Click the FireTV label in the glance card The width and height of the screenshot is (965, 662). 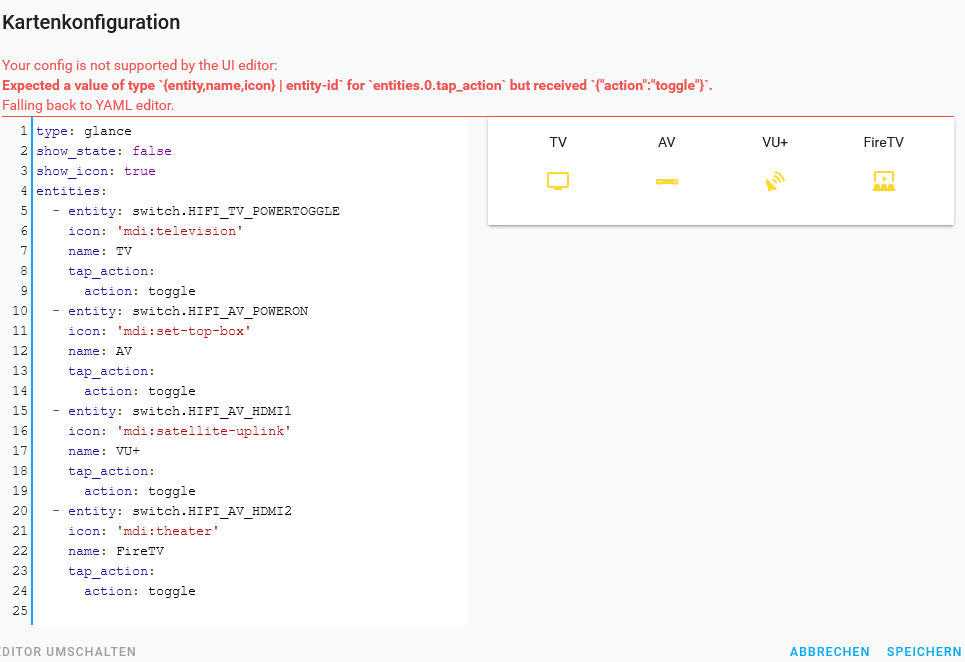pos(883,142)
